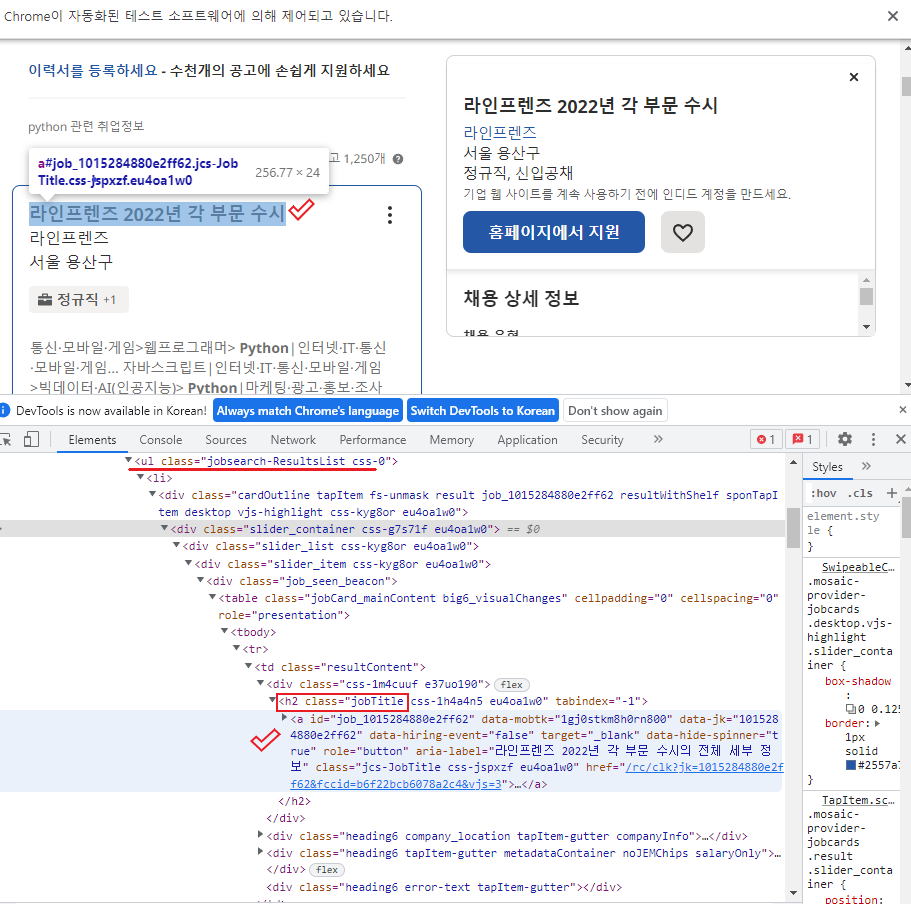Expand the border shorthand property

click(x=877, y=723)
